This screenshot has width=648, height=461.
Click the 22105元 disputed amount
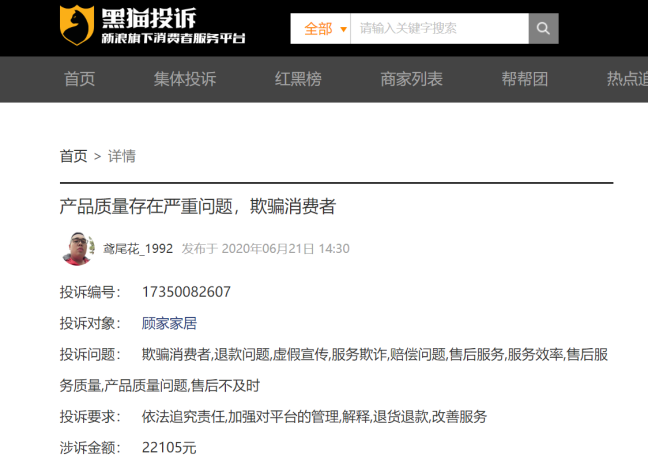(169, 447)
